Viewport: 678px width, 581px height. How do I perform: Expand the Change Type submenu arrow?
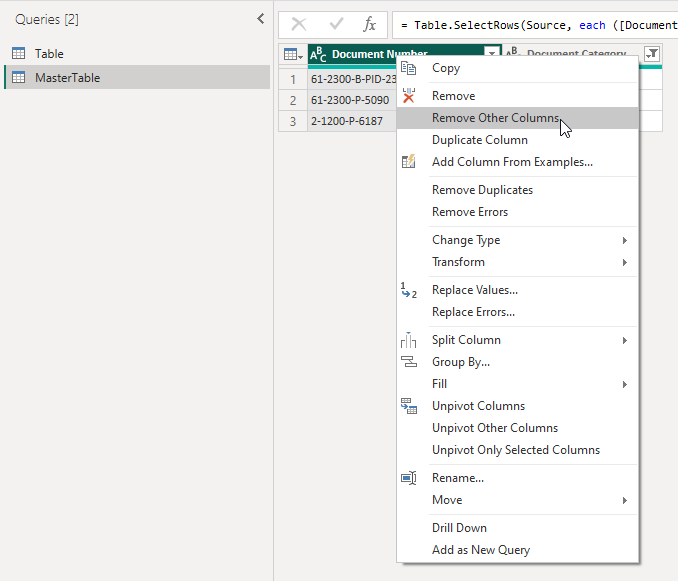click(x=624, y=240)
